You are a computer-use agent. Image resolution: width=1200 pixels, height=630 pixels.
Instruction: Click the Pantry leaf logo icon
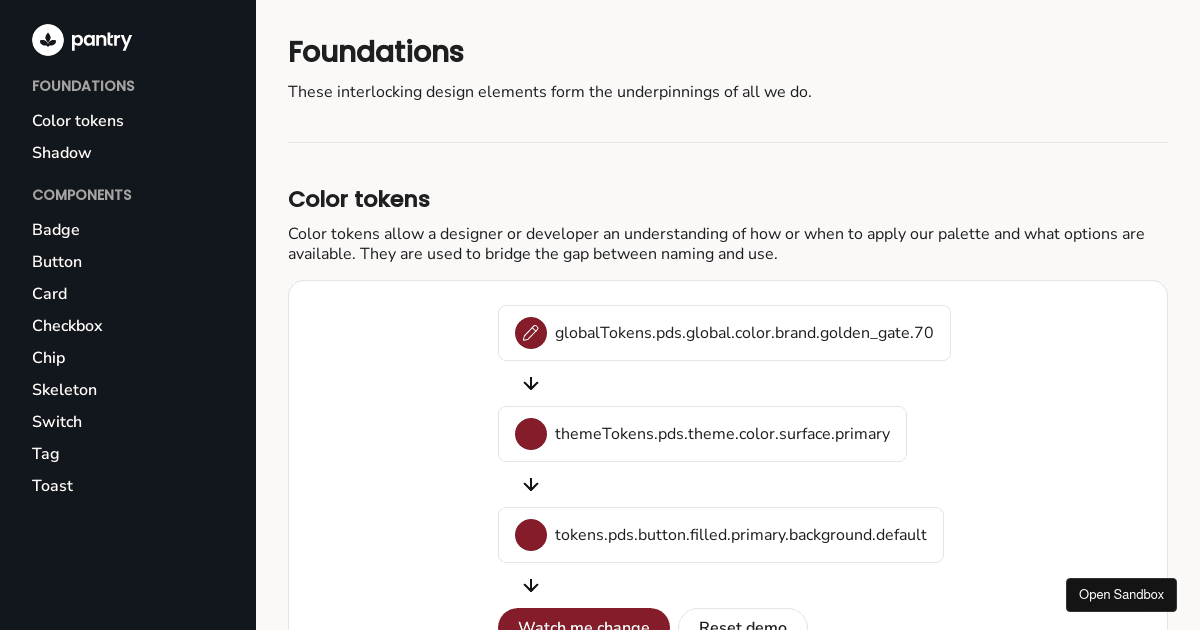(x=48, y=40)
